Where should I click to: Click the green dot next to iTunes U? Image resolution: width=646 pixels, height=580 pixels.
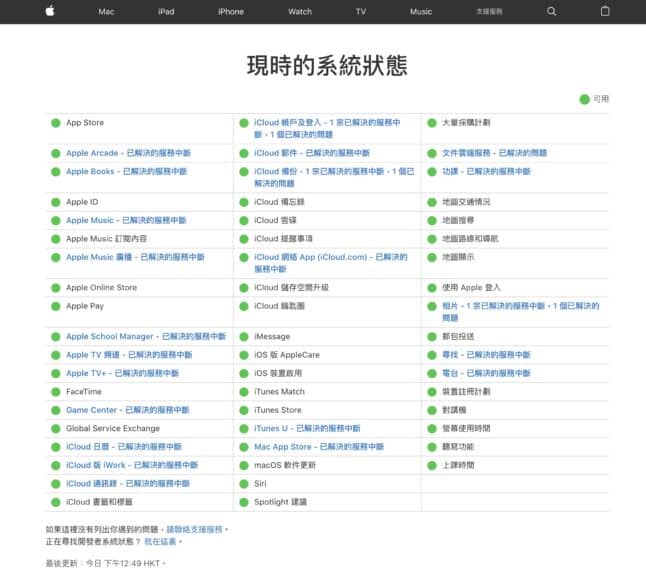click(244, 429)
